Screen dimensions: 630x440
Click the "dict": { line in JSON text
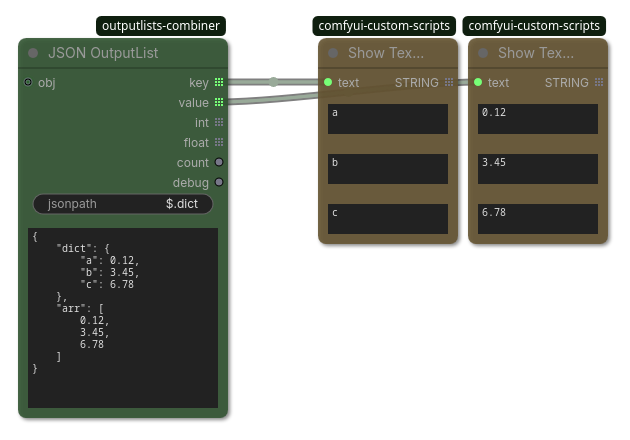83,248
